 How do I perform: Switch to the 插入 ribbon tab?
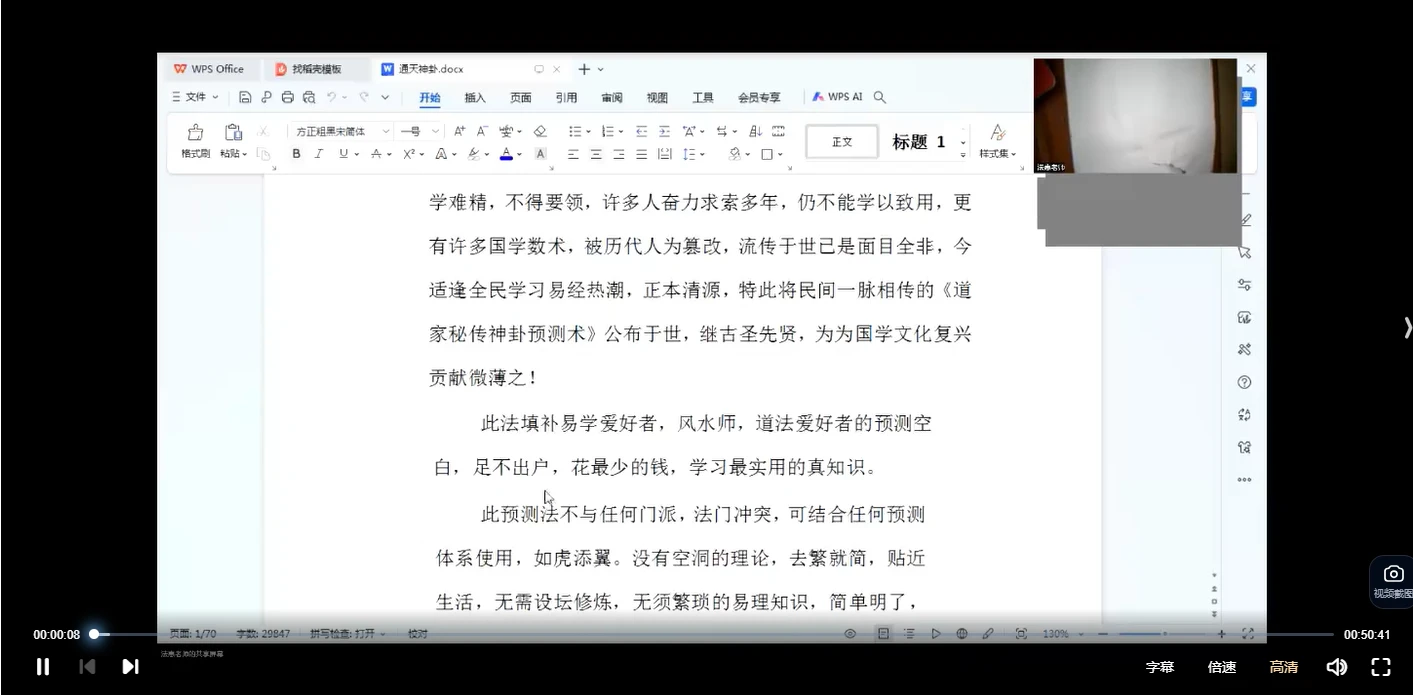475,98
